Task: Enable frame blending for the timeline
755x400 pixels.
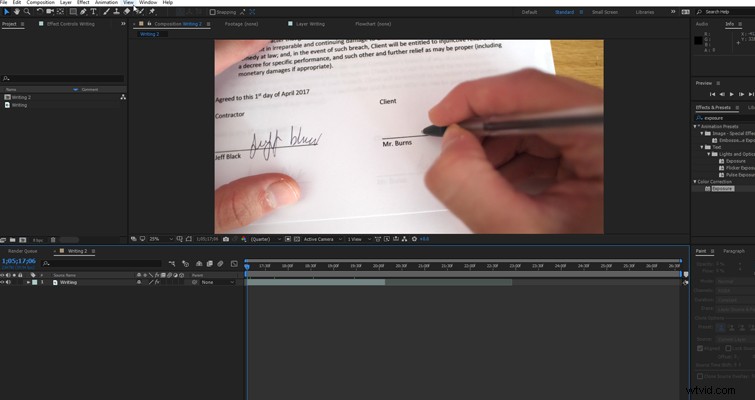Action: coord(209,263)
